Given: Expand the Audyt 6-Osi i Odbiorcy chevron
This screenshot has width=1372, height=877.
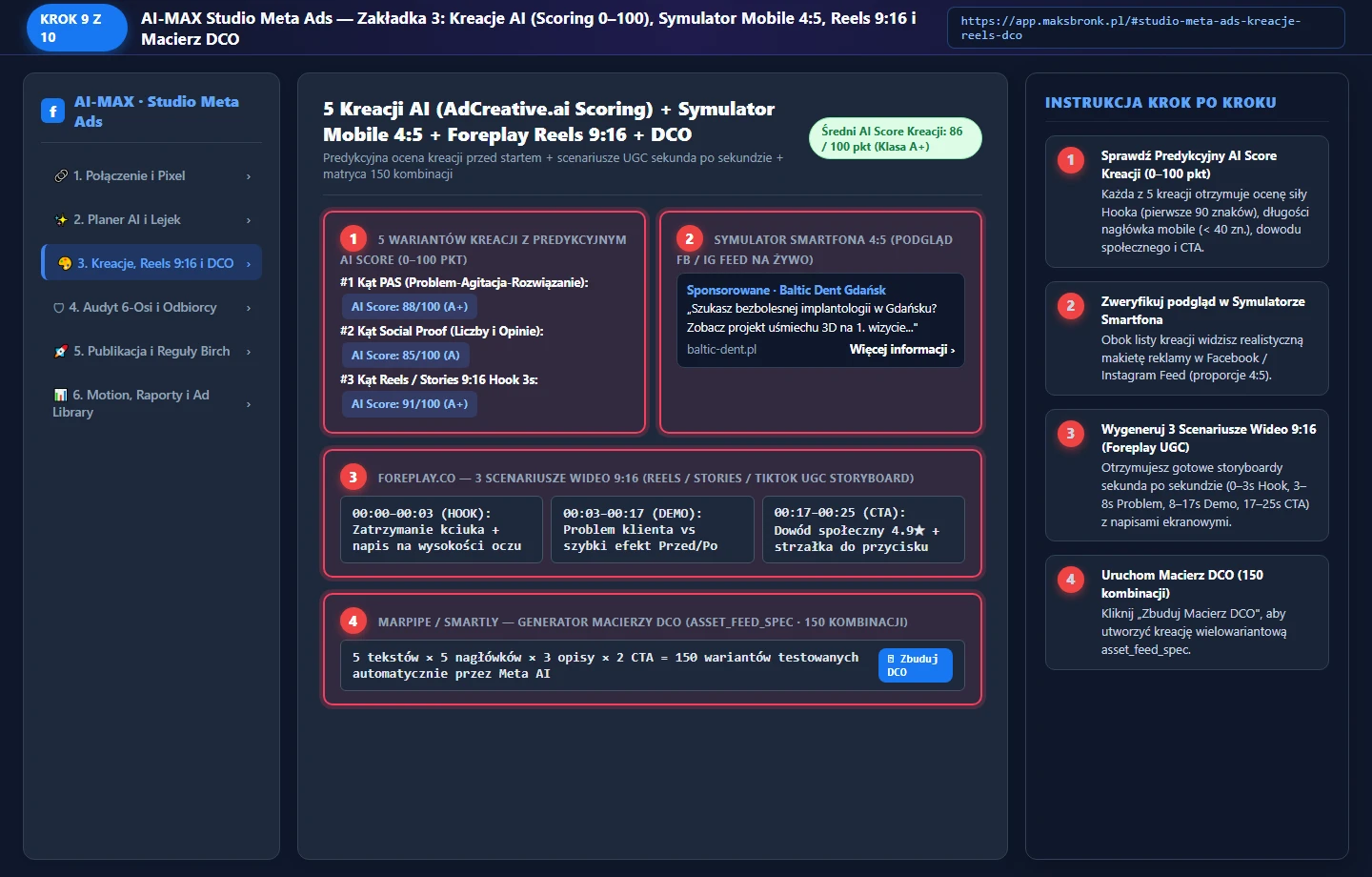Looking at the screenshot, I should click(249, 308).
